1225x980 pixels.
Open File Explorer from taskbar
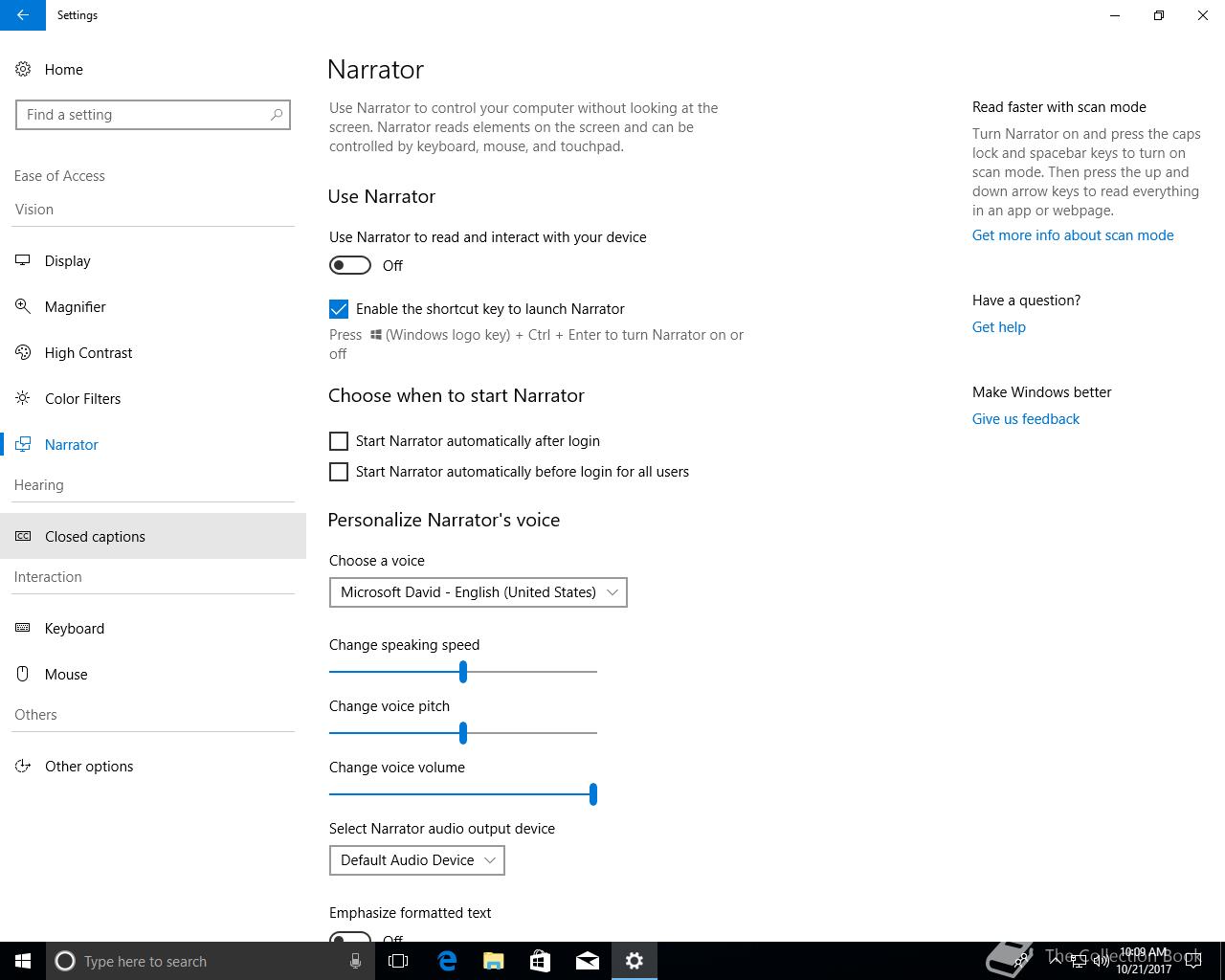[x=493, y=961]
